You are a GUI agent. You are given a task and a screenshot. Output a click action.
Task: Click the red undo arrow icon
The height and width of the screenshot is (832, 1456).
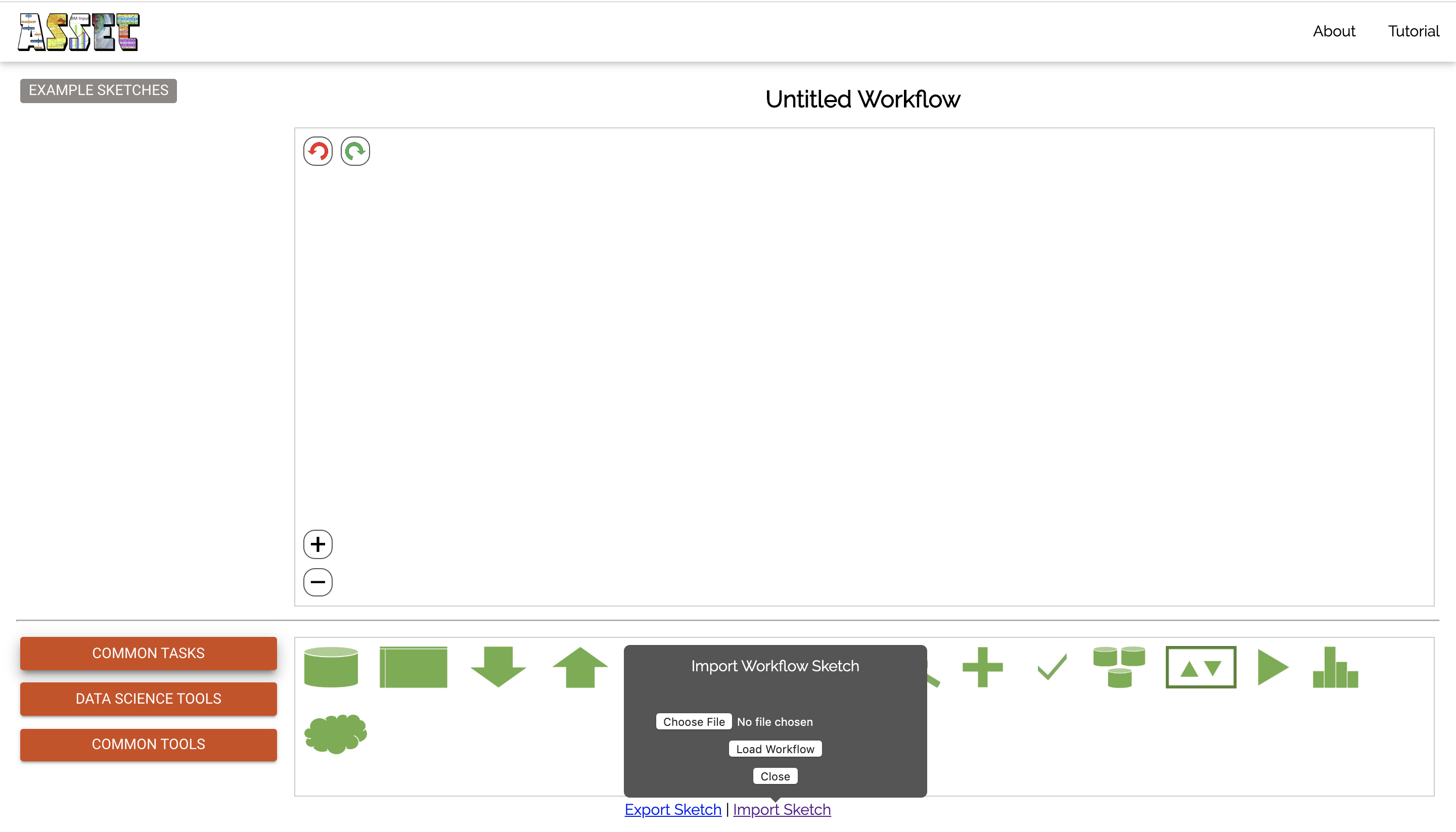(x=317, y=152)
